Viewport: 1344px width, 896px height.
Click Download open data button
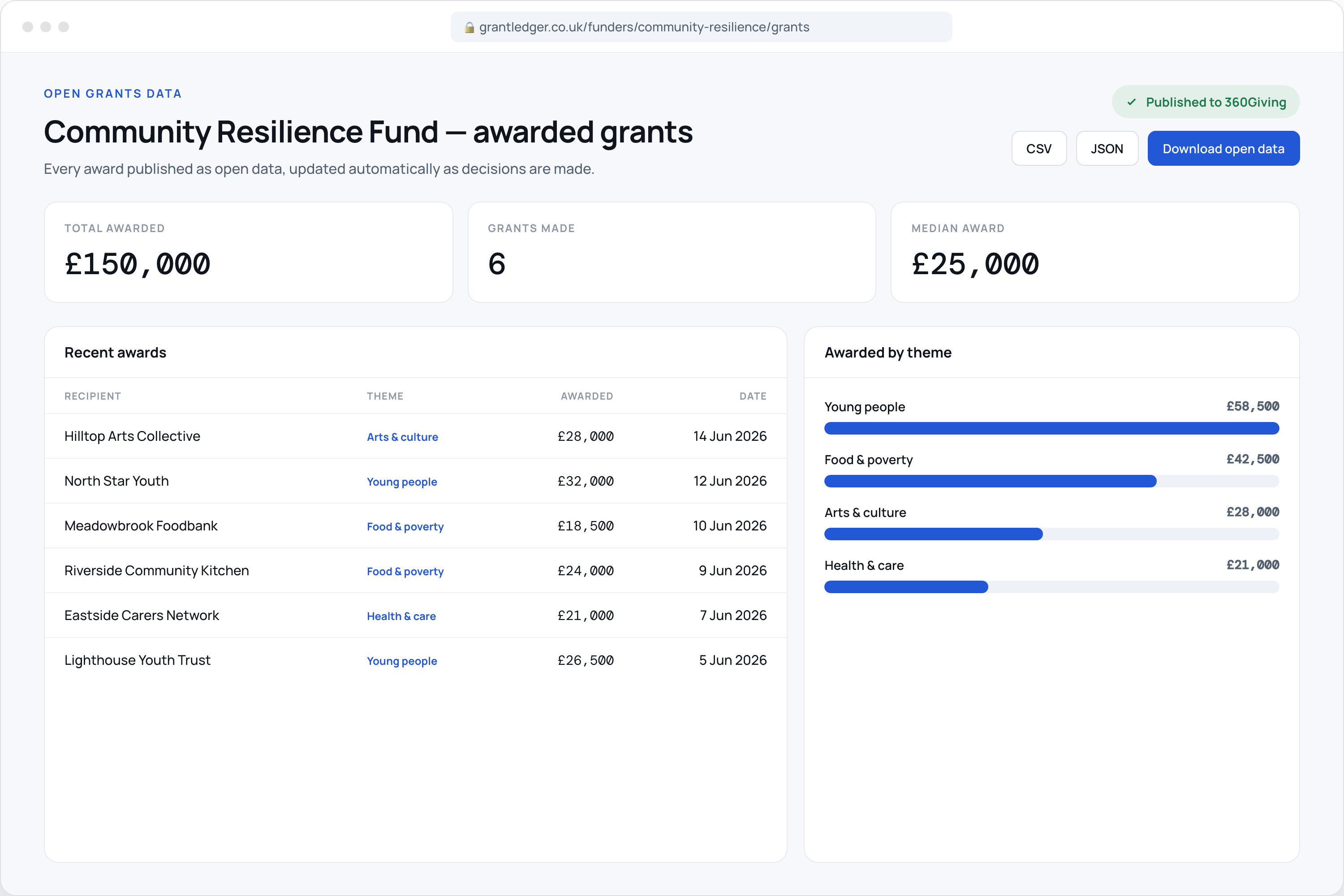coord(1223,149)
